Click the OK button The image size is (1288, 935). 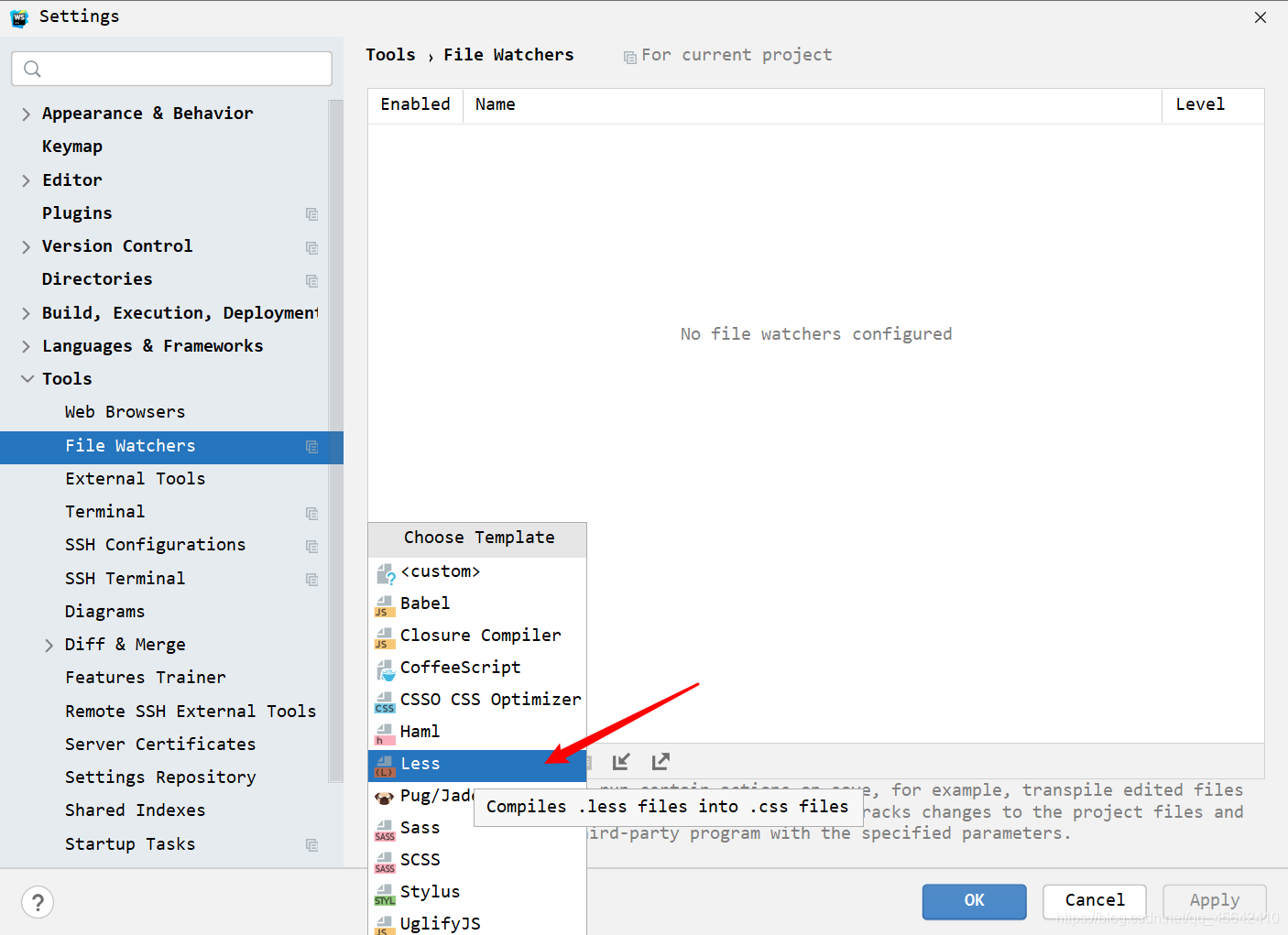pyautogui.click(x=974, y=901)
